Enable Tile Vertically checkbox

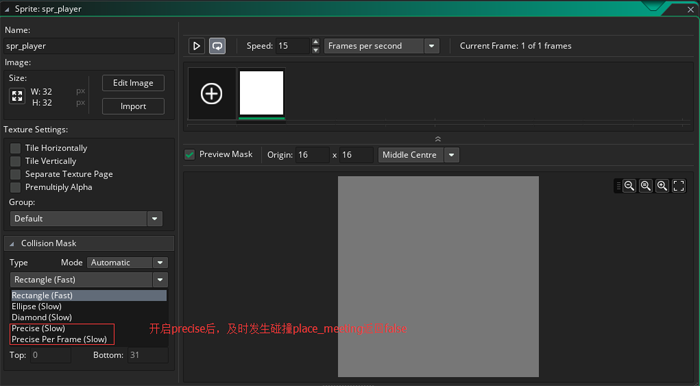coord(16,161)
